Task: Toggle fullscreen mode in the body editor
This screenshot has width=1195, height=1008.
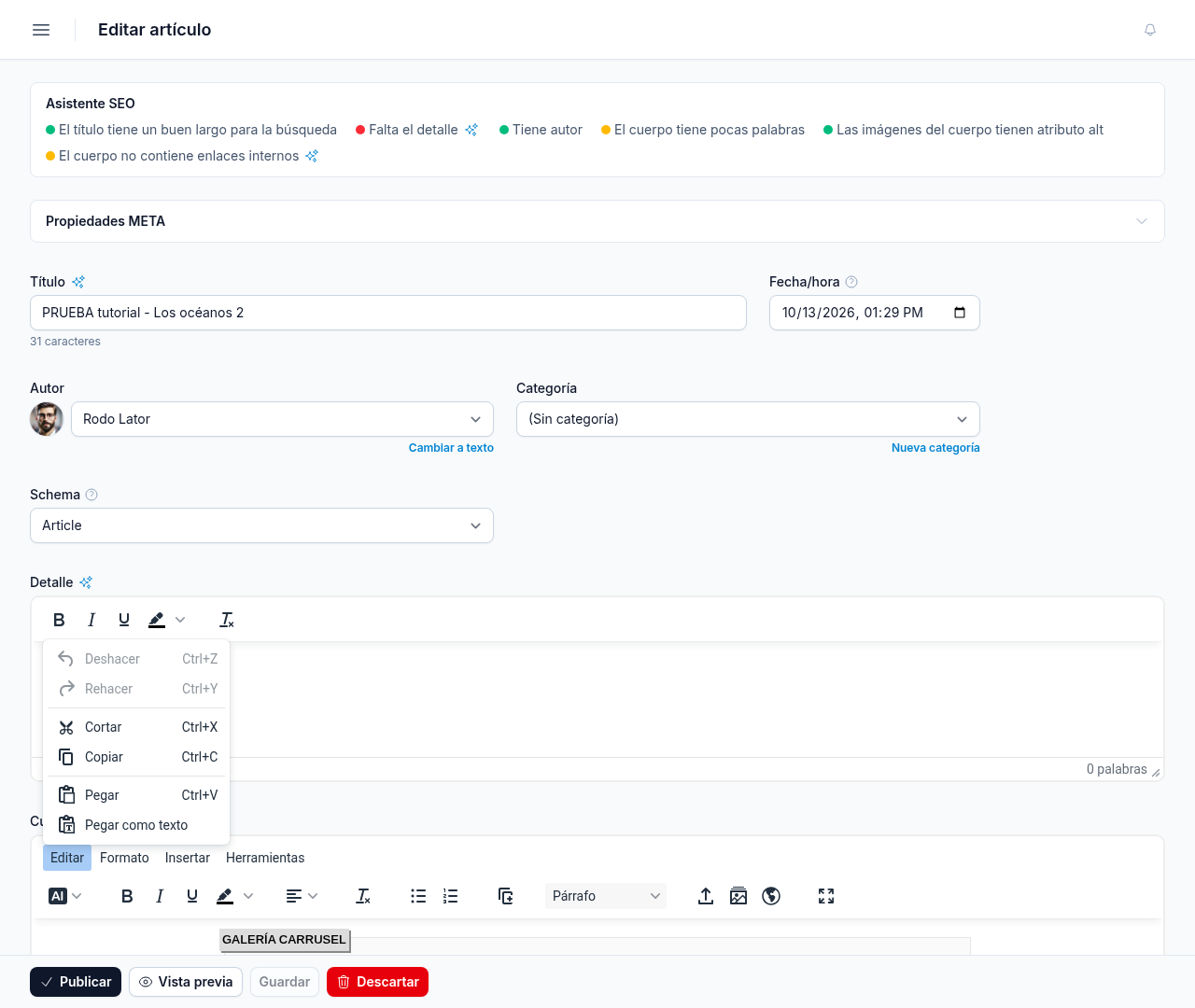Action: pos(826,896)
